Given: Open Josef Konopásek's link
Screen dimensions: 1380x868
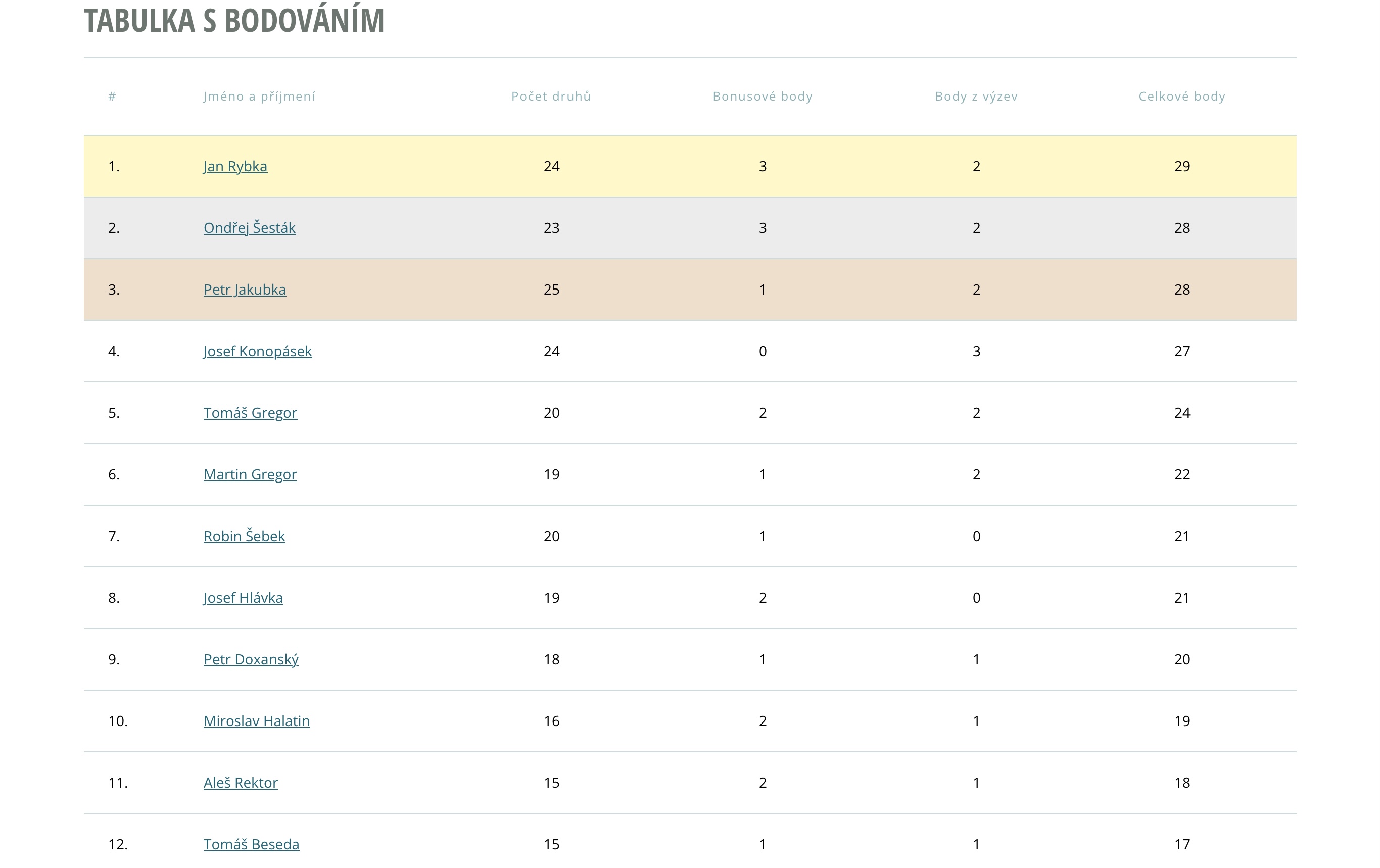Looking at the screenshot, I should [x=257, y=351].
